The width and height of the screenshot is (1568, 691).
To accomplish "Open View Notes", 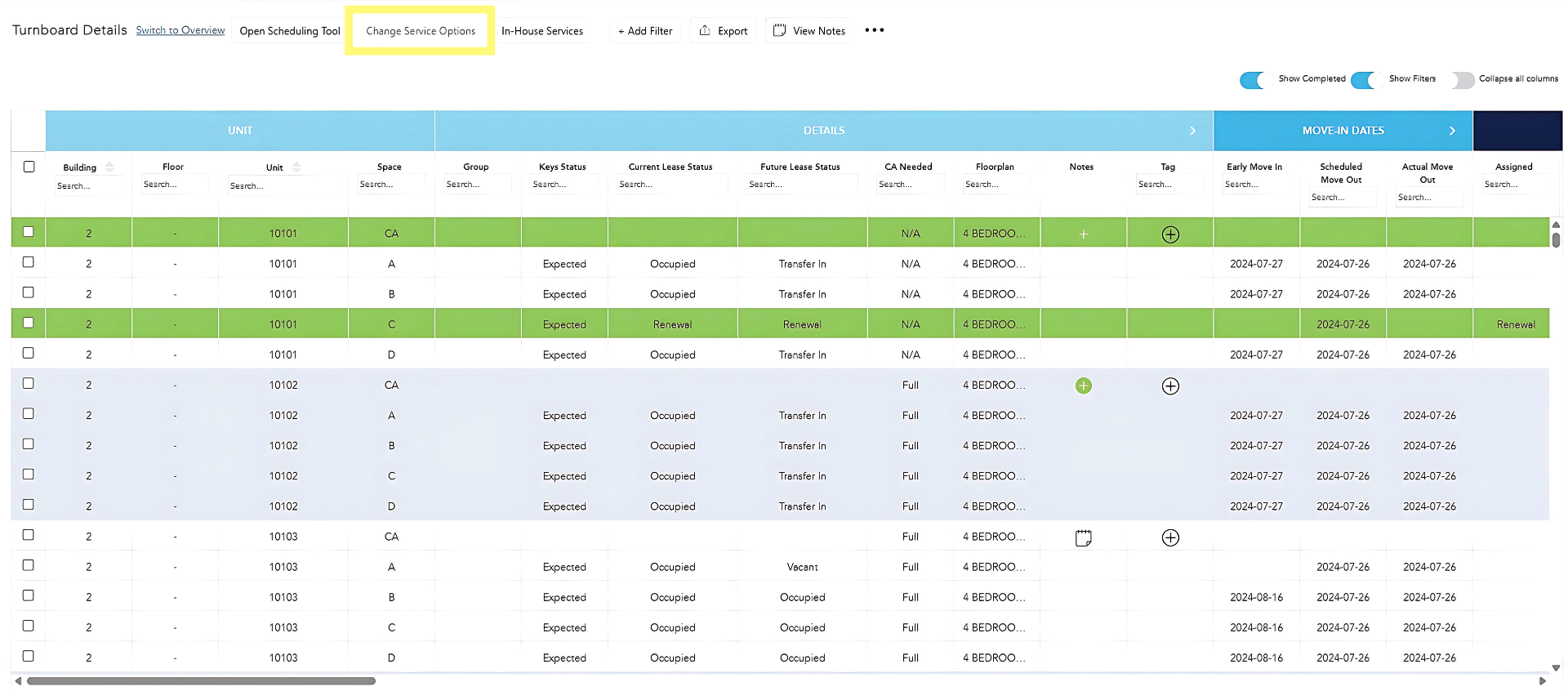I will (x=808, y=31).
